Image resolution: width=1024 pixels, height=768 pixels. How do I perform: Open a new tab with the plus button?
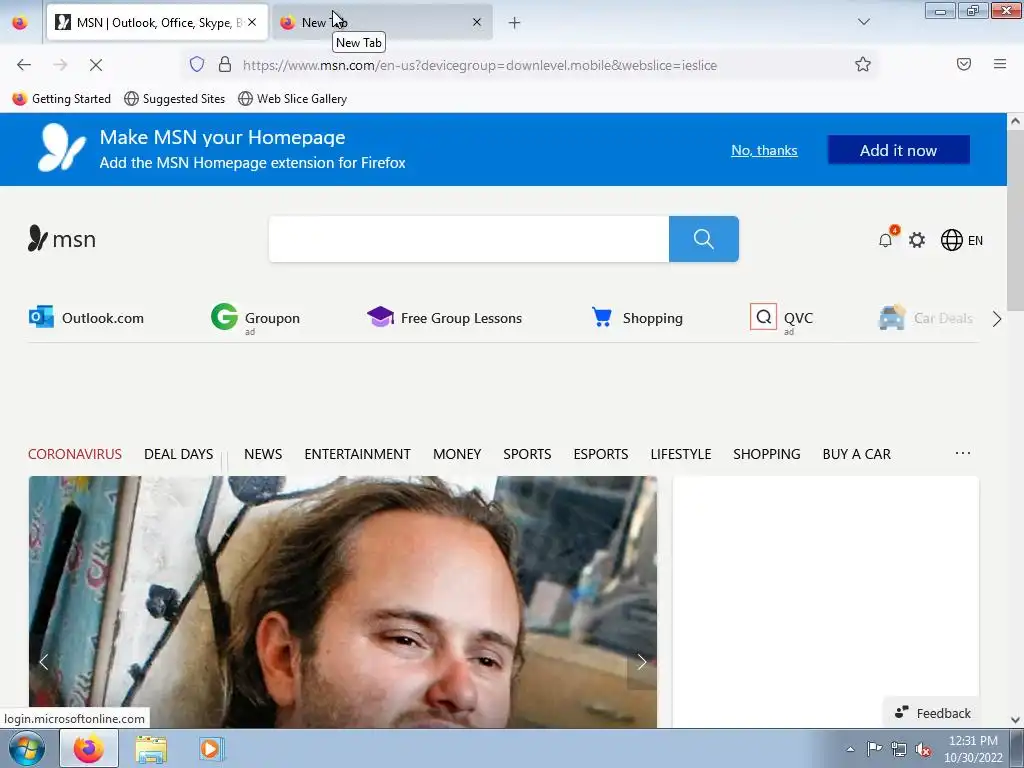coord(515,23)
